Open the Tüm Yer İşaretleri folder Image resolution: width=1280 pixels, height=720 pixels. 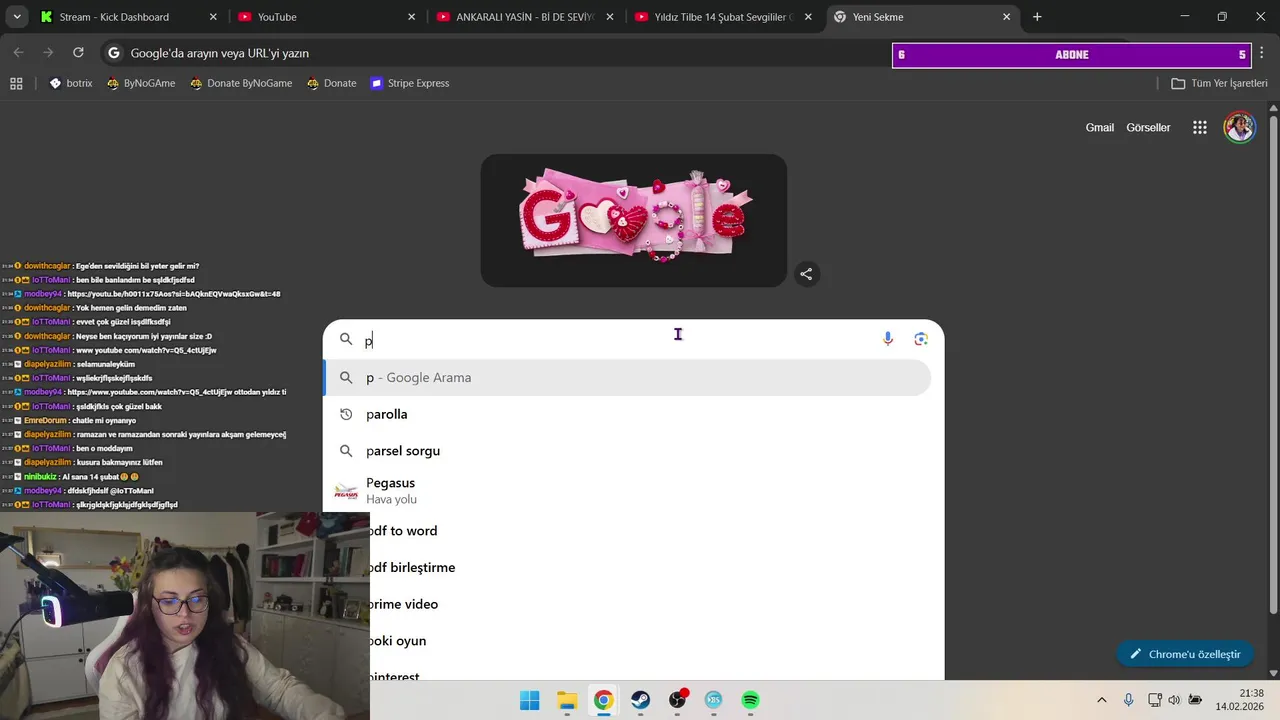click(x=1219, y=83)
